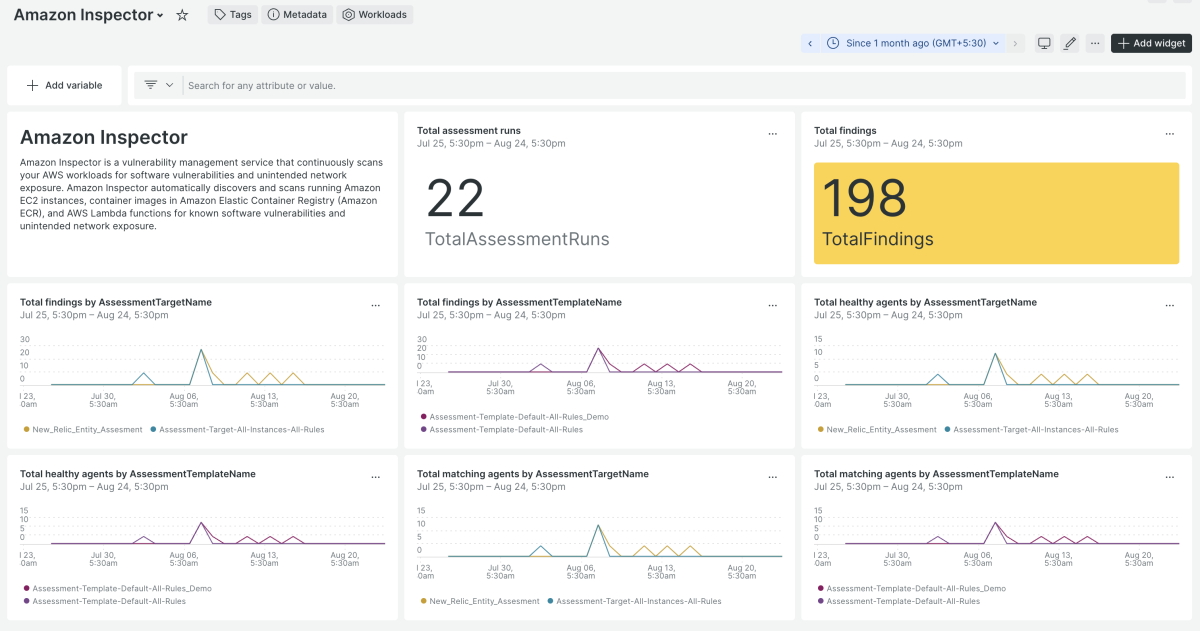Click Add variable button
The width and height of the screenshot is (1200, 631).
click(65, 85)
